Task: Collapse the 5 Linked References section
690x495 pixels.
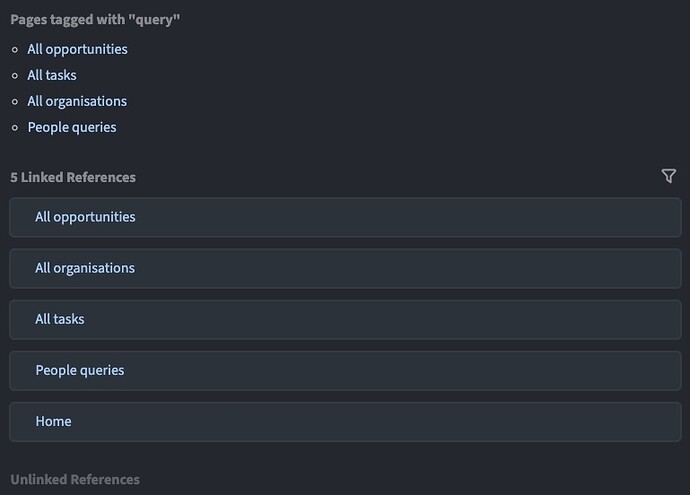Action: (x=73, y=177)
